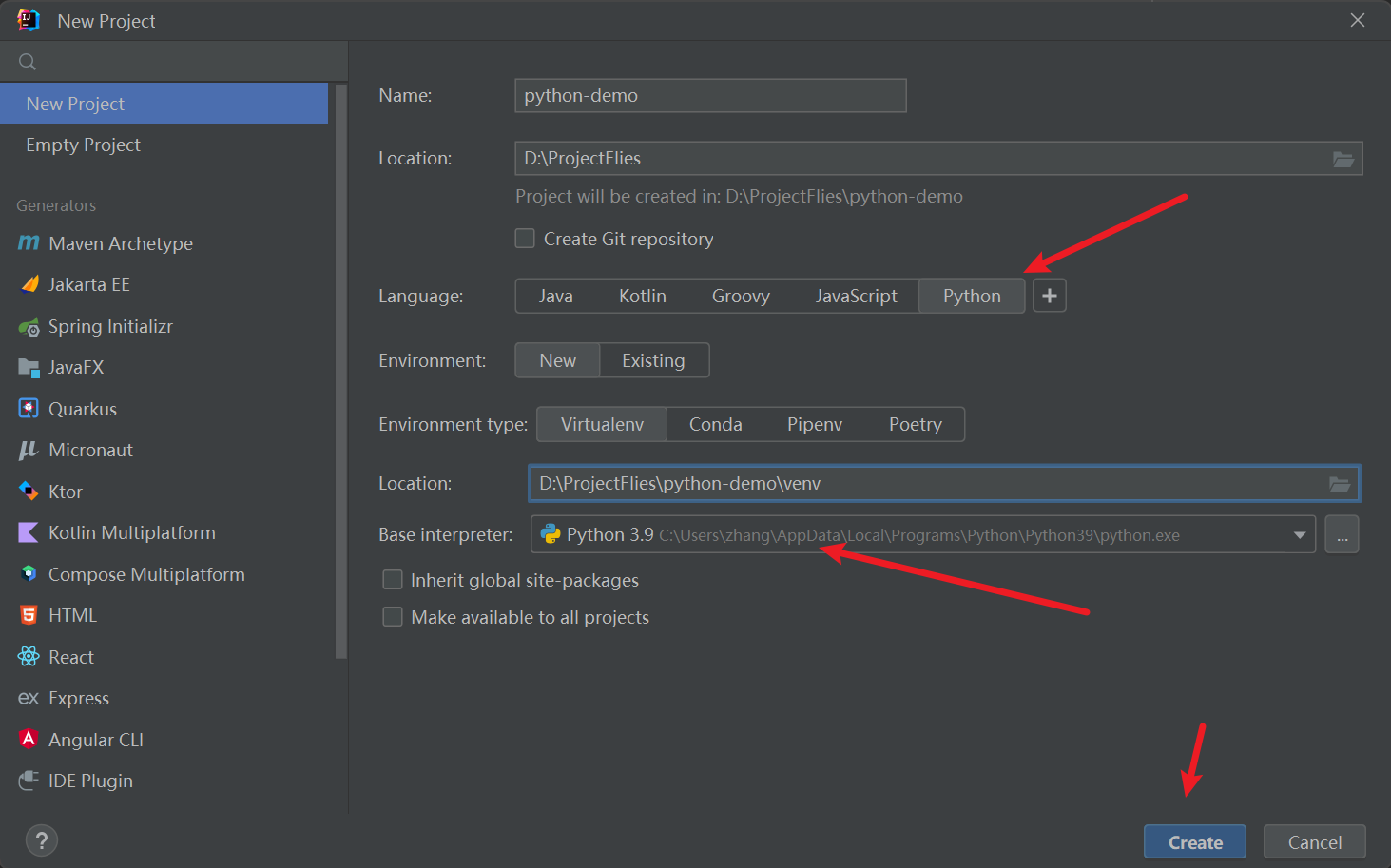Select New Project in the sidebar
The height and width of the screenshot is (868, 1391).
pos(164,104)
